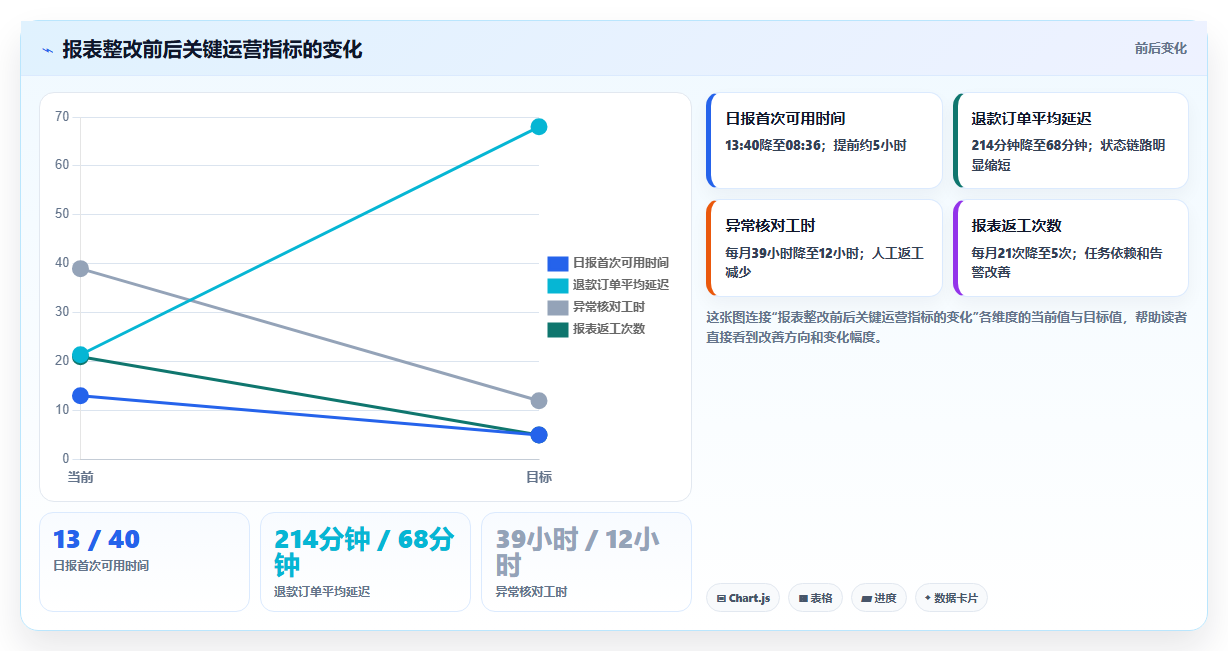
Task: Click the blue data point at 当前 near 13
Action: (80, 396)
